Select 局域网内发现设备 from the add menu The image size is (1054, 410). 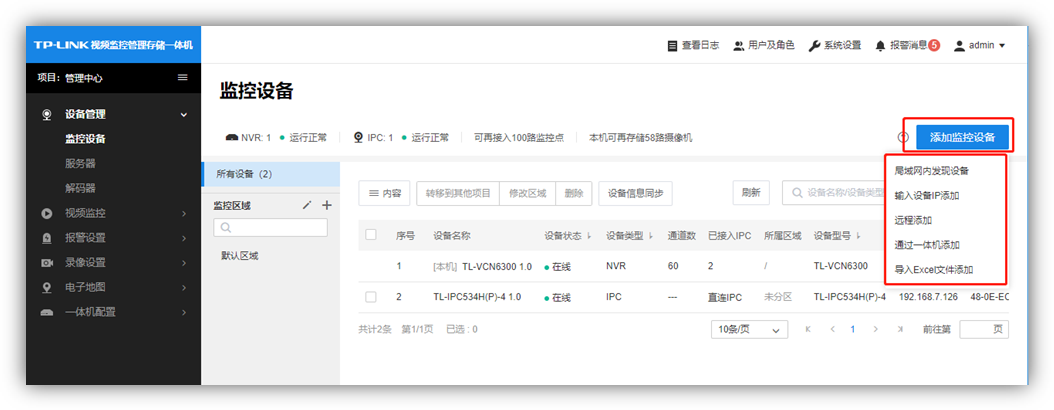(x=932, y=171)
